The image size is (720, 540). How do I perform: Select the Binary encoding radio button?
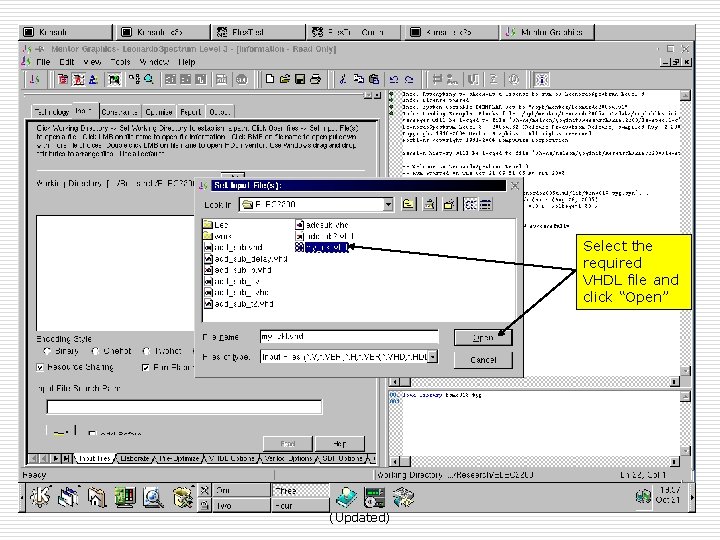coord(46,351)
